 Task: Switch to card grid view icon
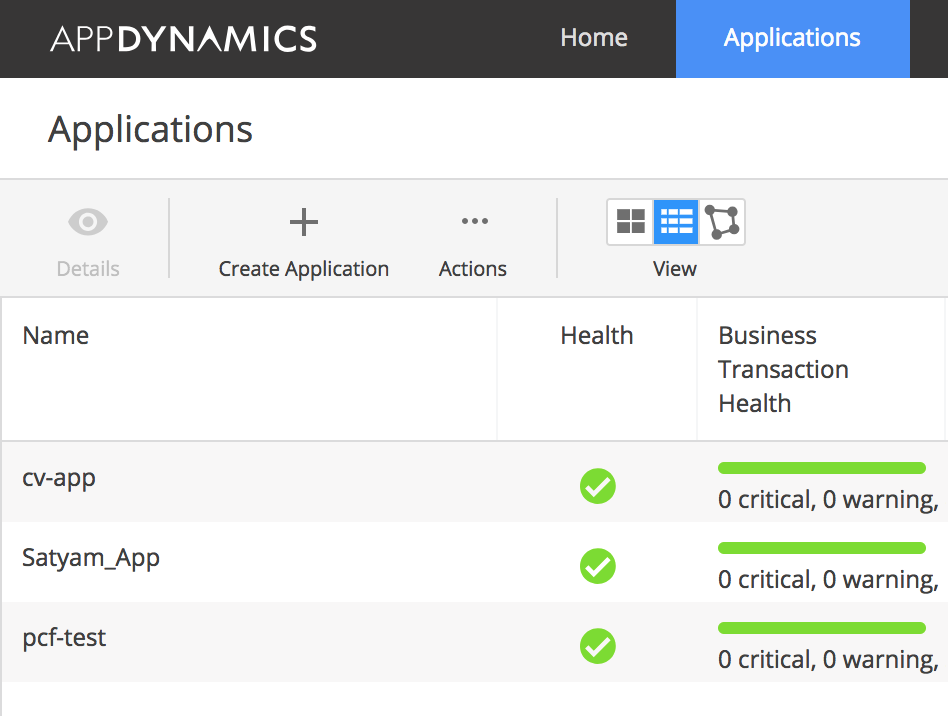[x=631, y=222]
